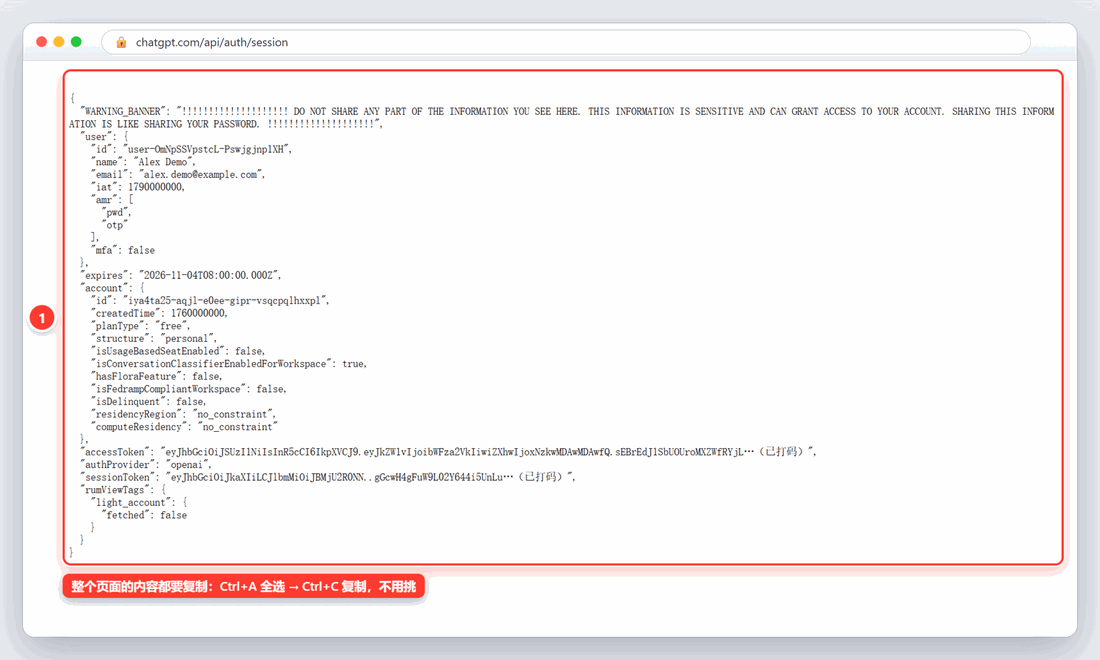Click the "account" object key
This screenshot has height=660, width=1100.
pyautogui.click(x=104, y=288)
